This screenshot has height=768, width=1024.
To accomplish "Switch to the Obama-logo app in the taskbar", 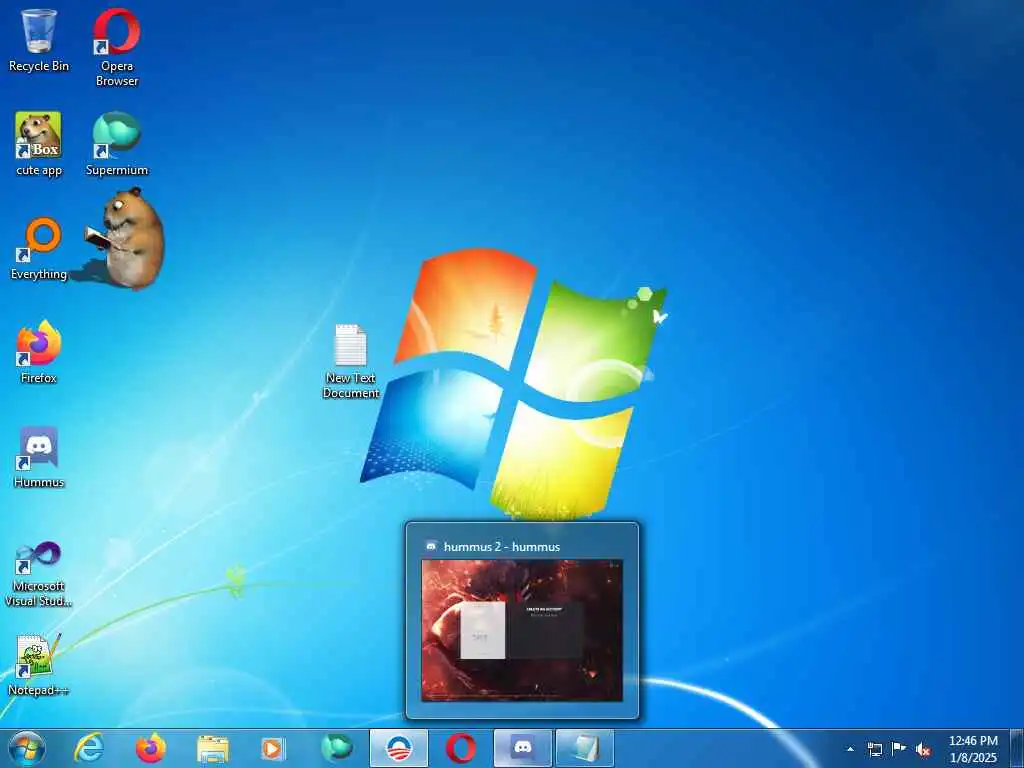I will pyautogui.click(x=398, y=748).
